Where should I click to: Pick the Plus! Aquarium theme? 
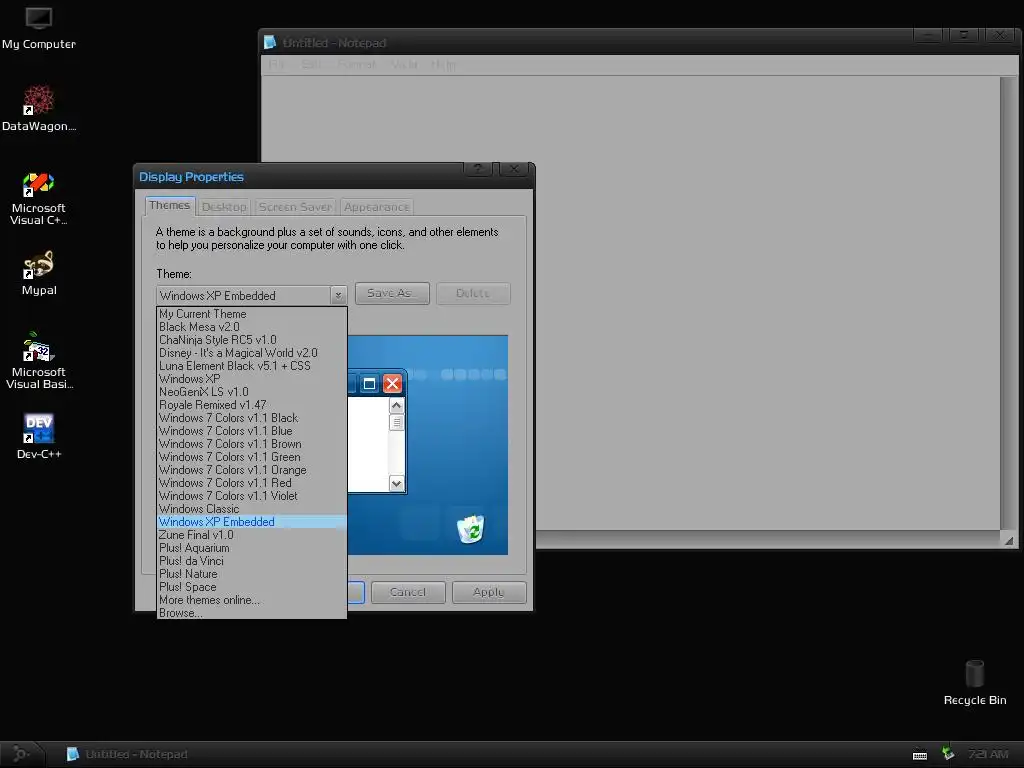point(251,548)
